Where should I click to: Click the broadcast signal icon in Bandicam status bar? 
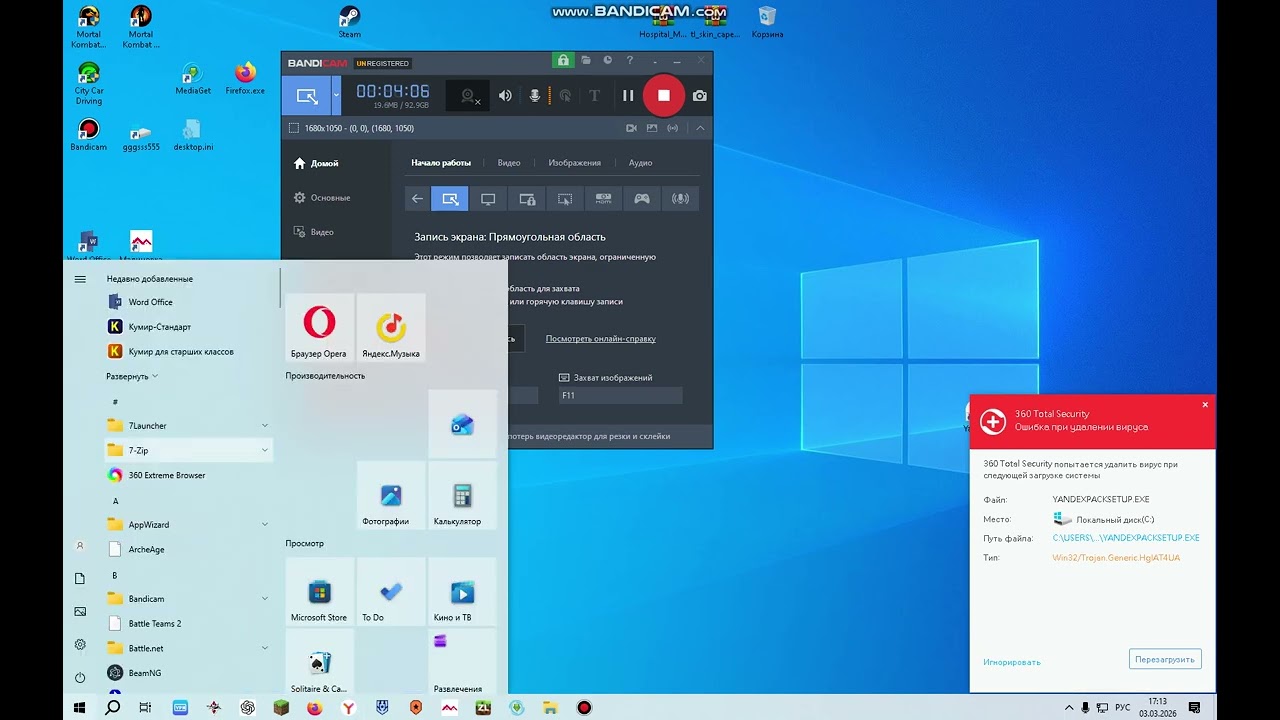point(673,128)
